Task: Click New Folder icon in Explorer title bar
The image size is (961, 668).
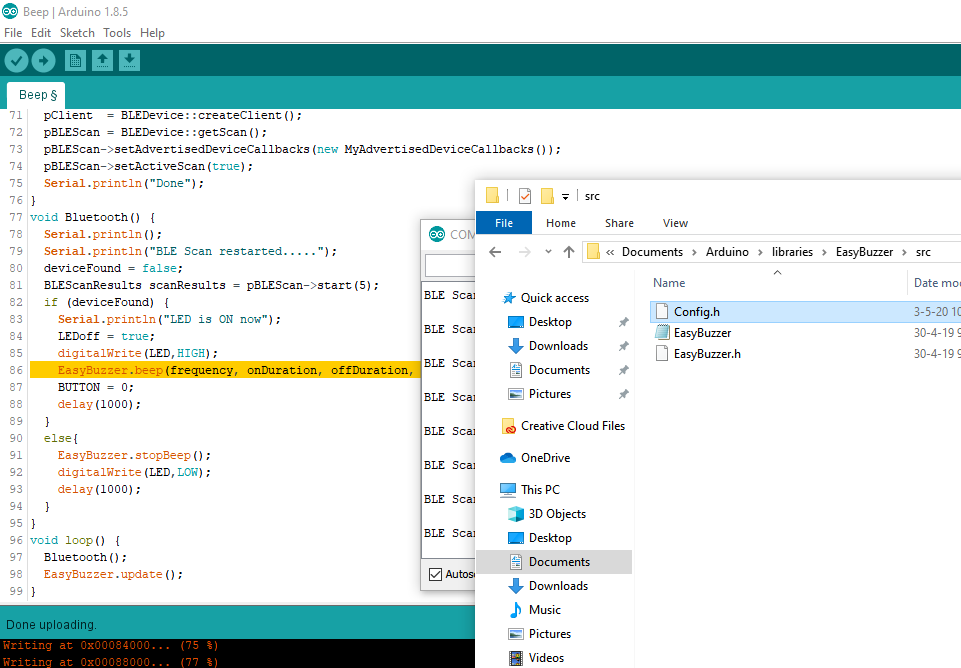Action: [547, 196]
